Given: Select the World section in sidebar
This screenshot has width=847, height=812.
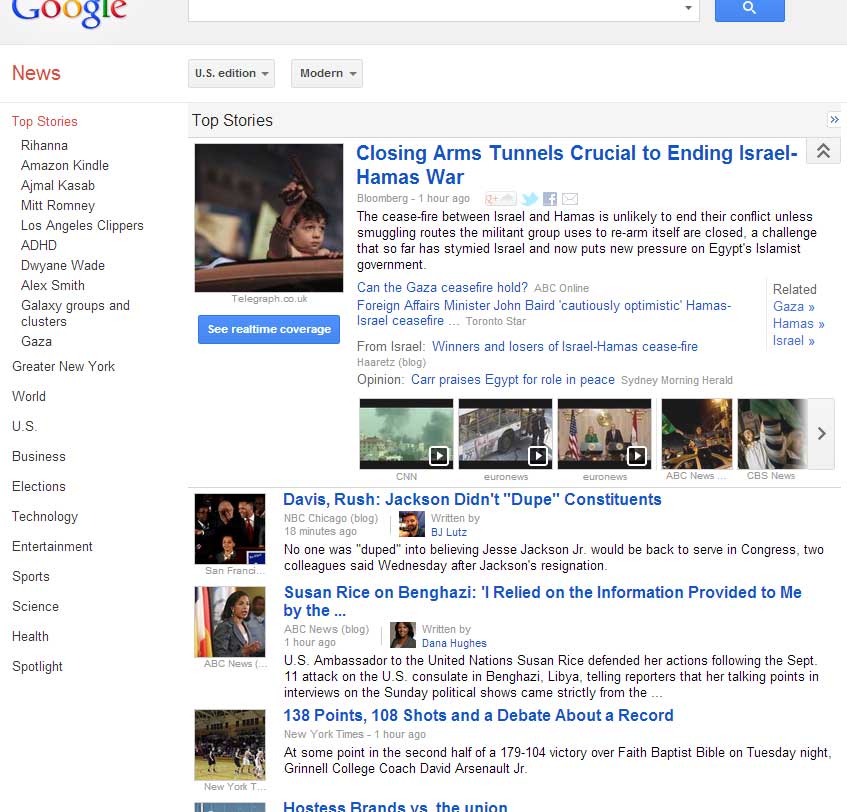Looking at the screenshot, I should click(x=28, y=396).
